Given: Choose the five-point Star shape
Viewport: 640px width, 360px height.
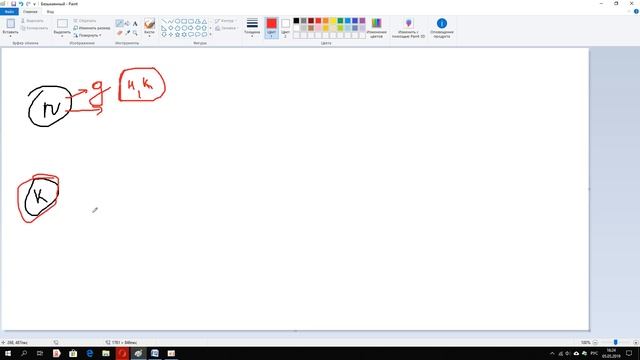Looking at the screenshot, I should (x=178, y=34).
